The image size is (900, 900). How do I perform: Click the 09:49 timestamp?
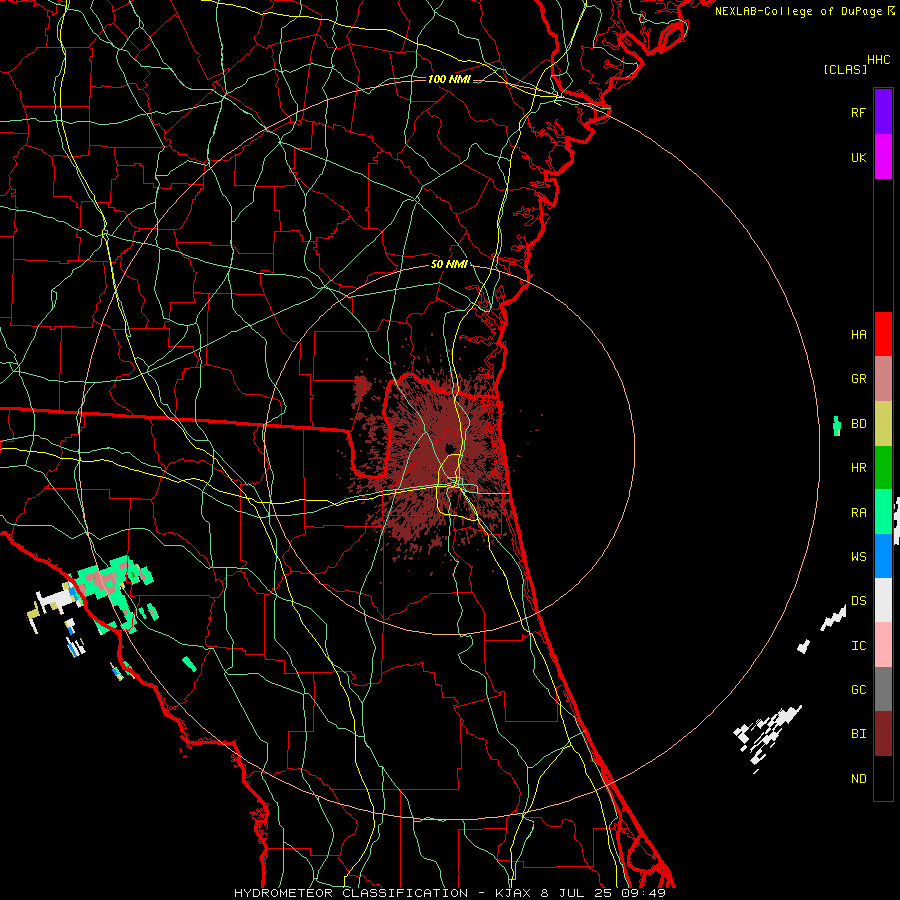[643, 893]
